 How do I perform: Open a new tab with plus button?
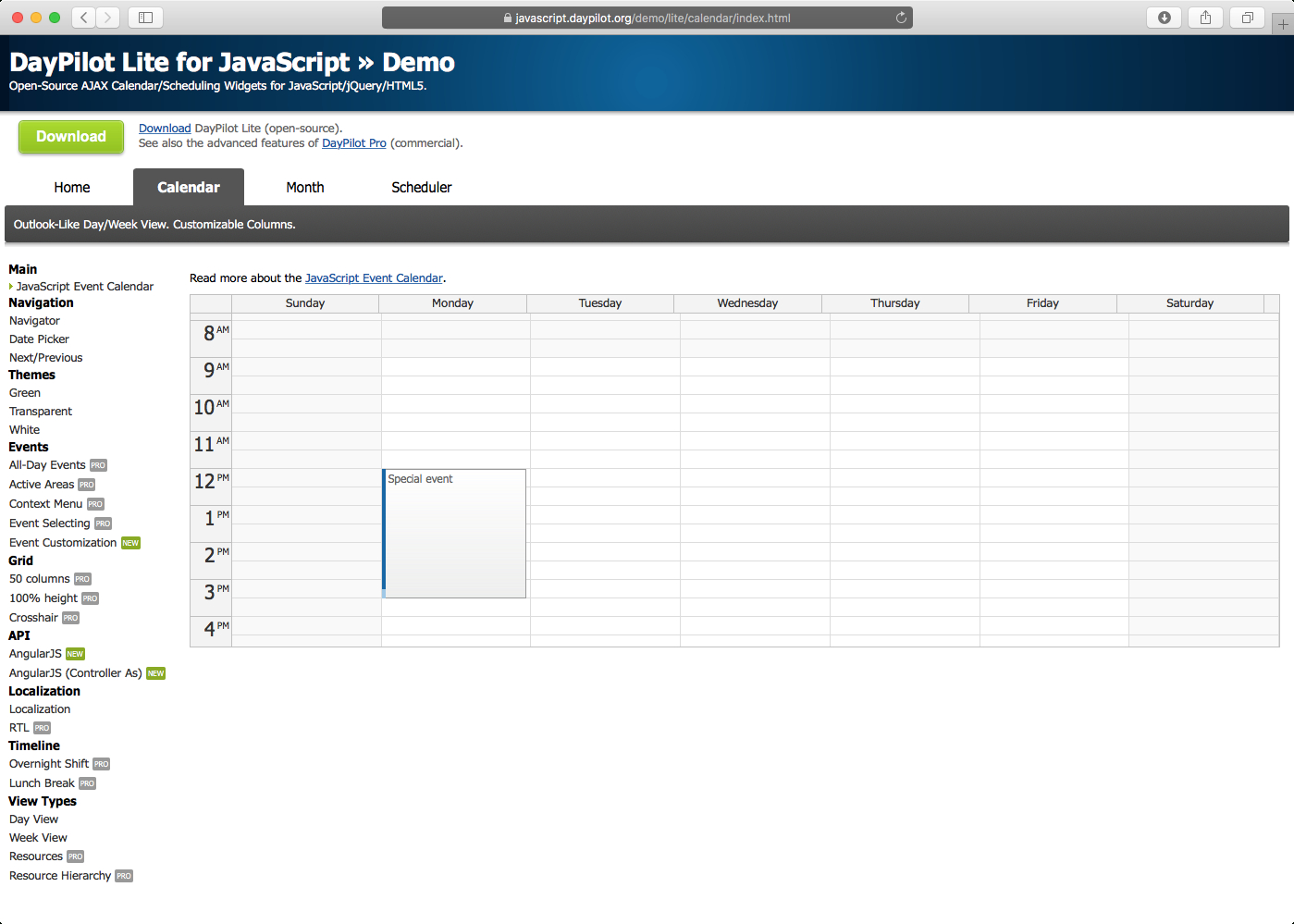tap(1283, 25)
